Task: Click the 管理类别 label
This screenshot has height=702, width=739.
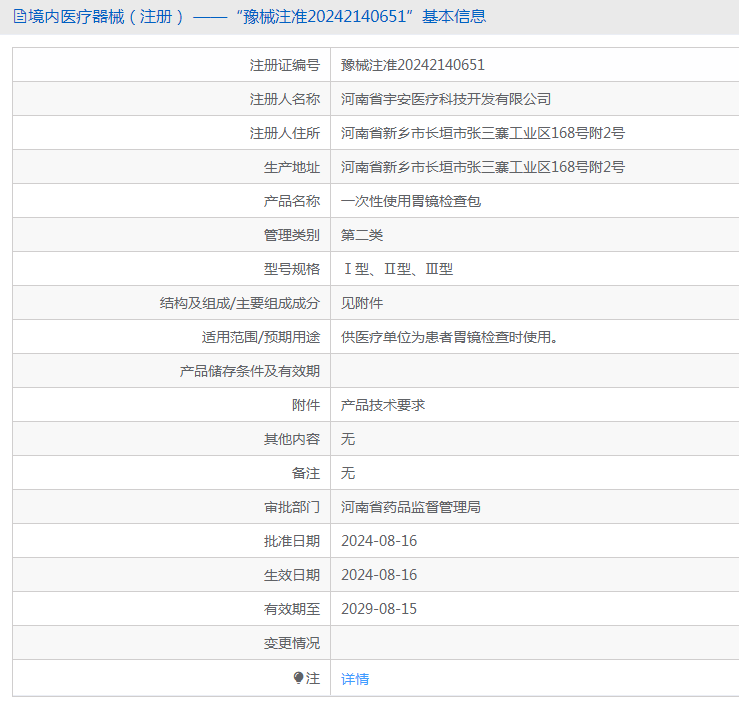Action: 292,235
